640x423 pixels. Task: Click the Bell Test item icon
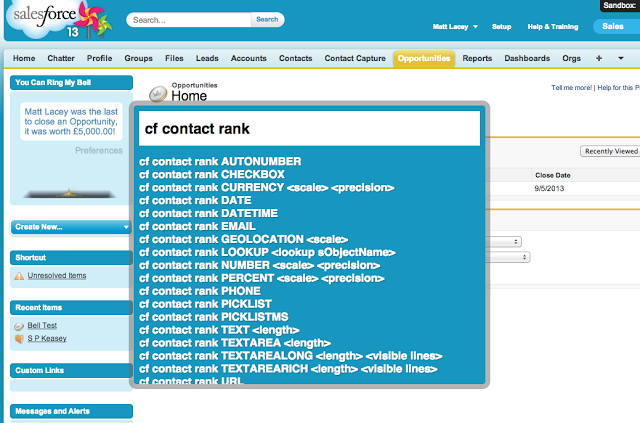[x=19, y=326]
